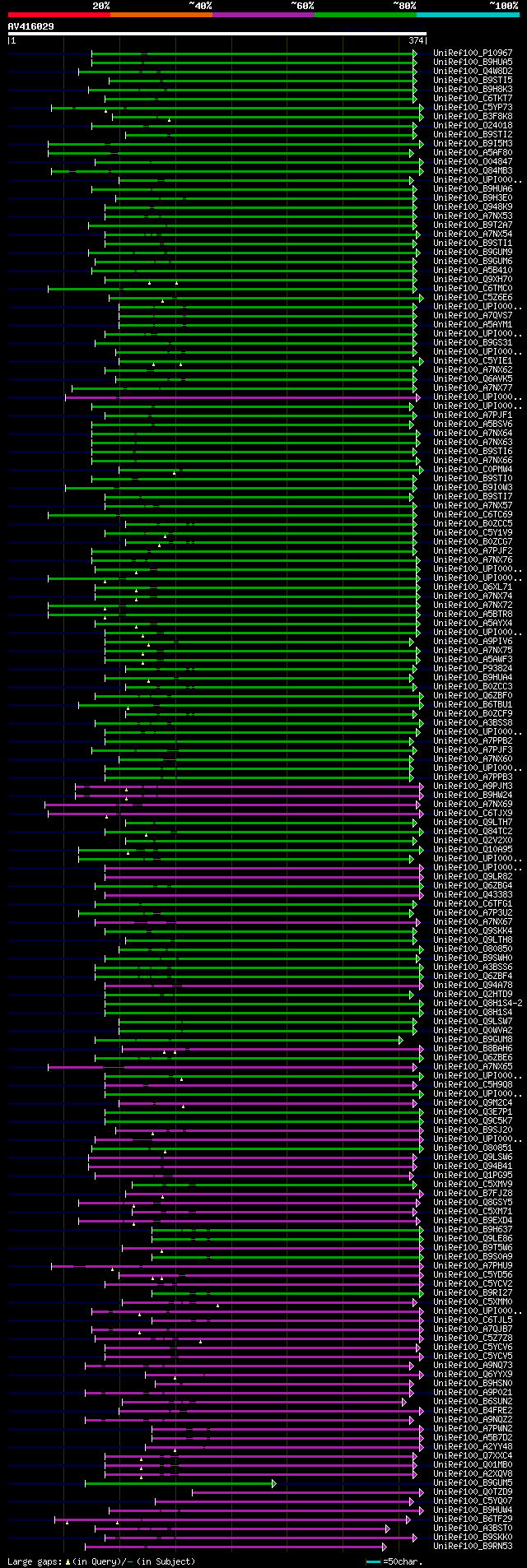Click arrowhead ending the UniRef100_B9GUM5 alignment bar
527x1568 pixels.
274,1482
